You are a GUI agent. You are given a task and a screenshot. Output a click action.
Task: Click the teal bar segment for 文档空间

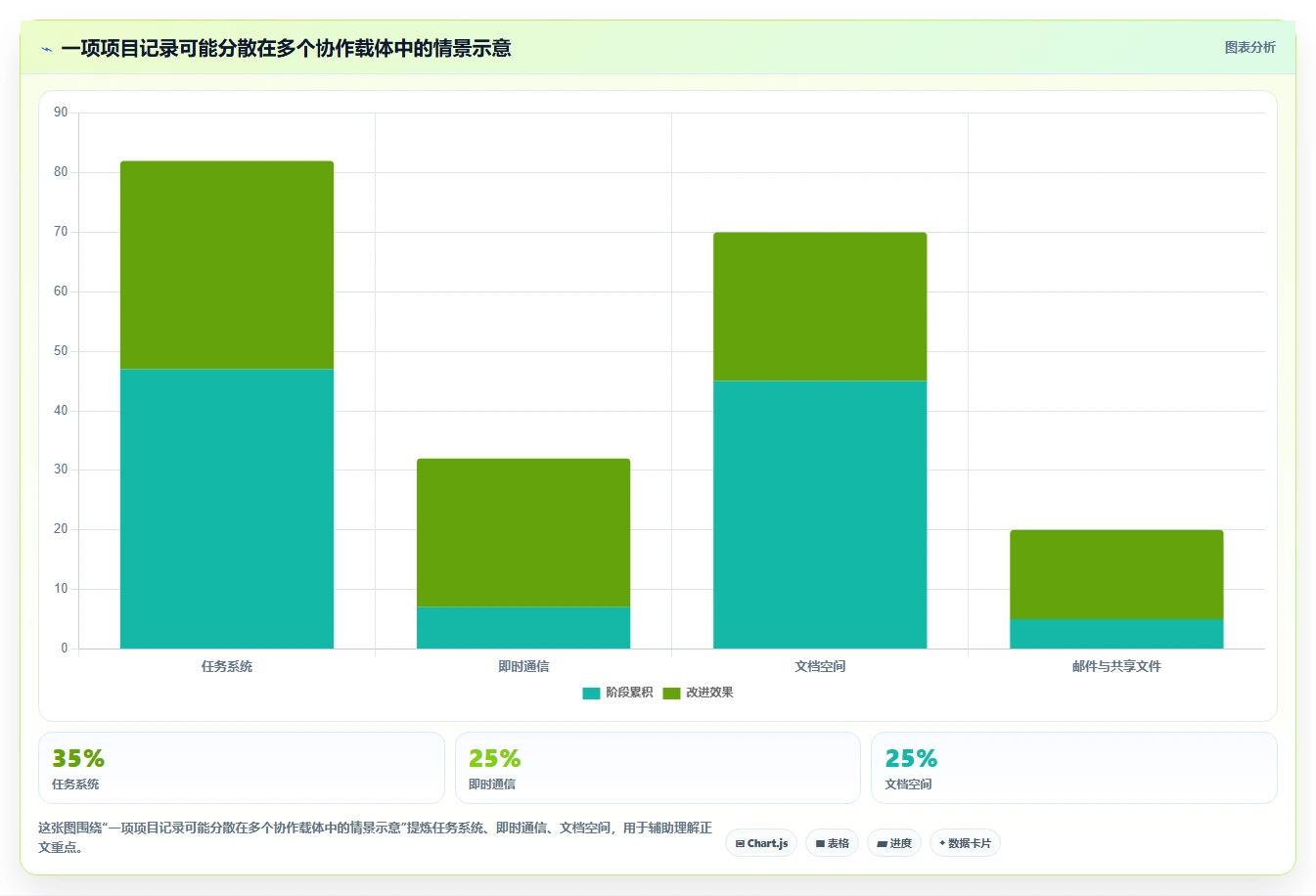pos(820,515)
